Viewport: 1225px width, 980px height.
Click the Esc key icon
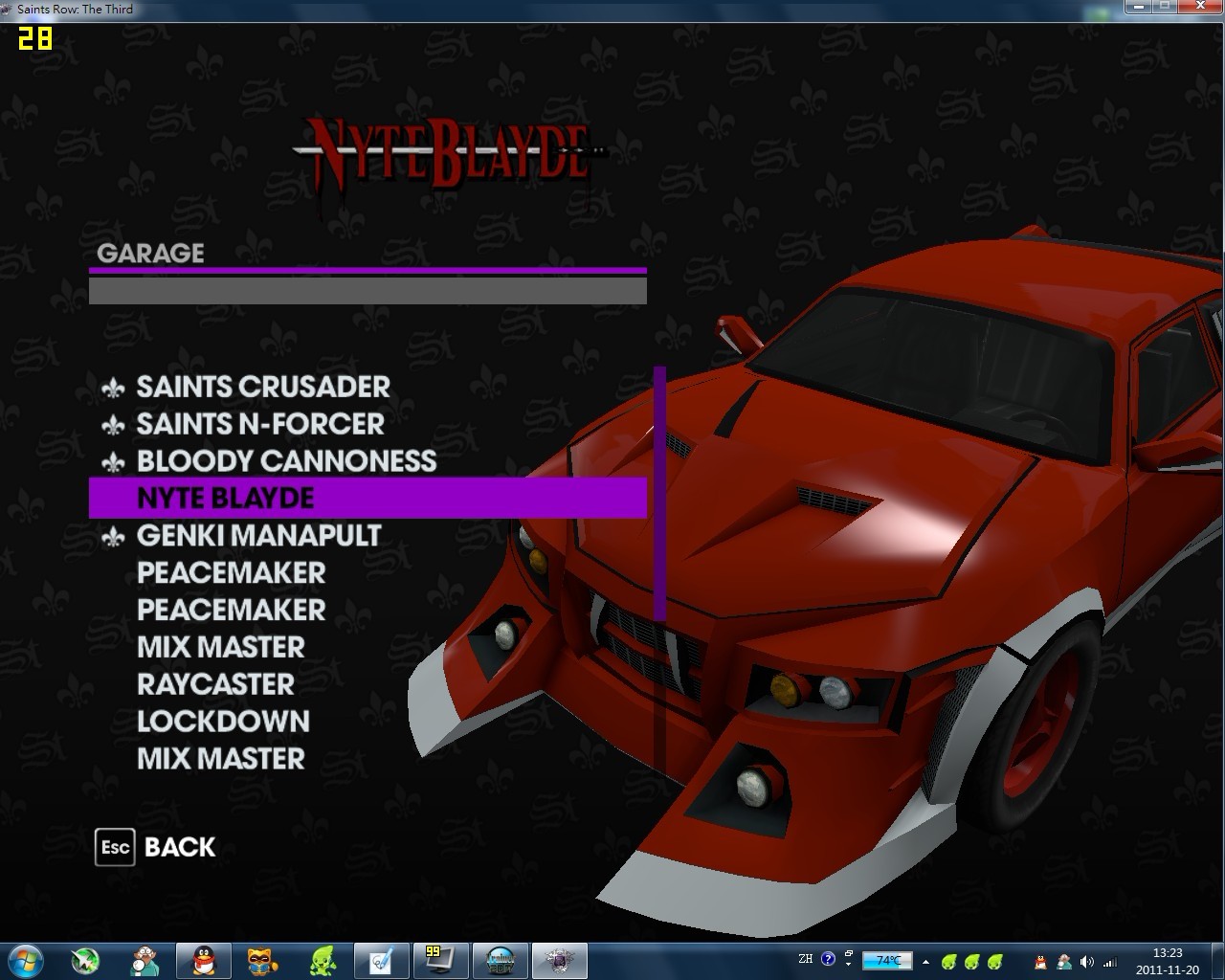point(115,847)
